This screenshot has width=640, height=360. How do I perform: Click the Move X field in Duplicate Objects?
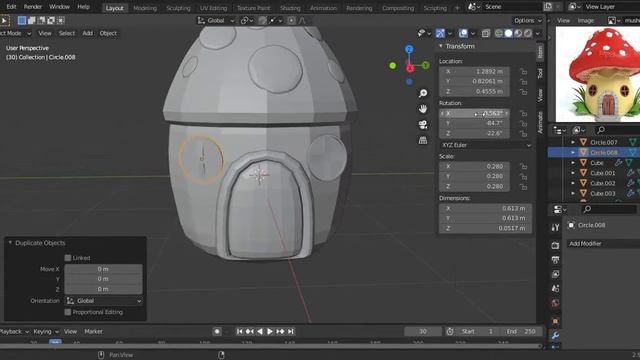click(x=103, y=269)
